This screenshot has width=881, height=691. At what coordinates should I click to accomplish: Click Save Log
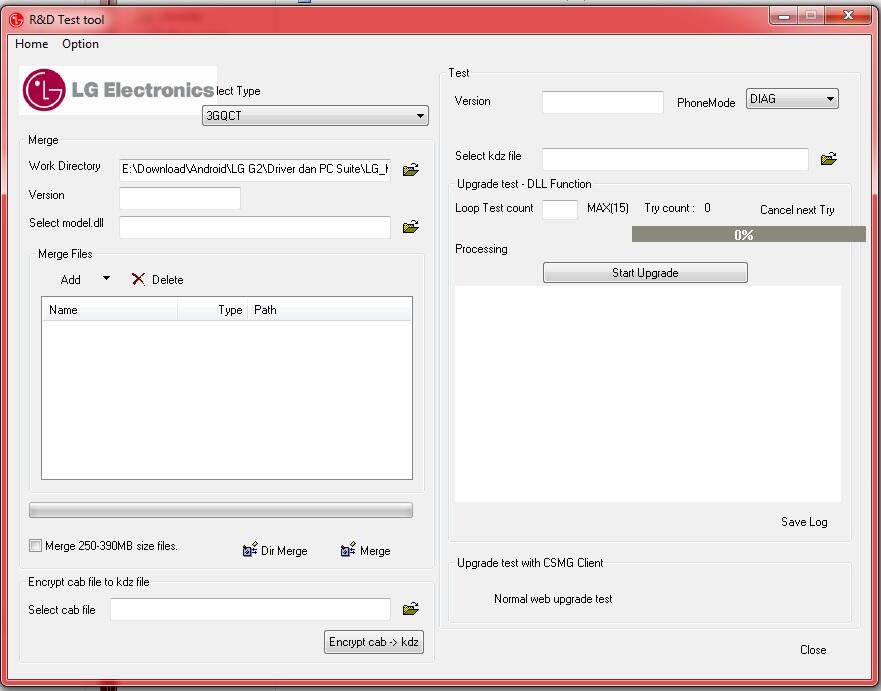point(804,522)
